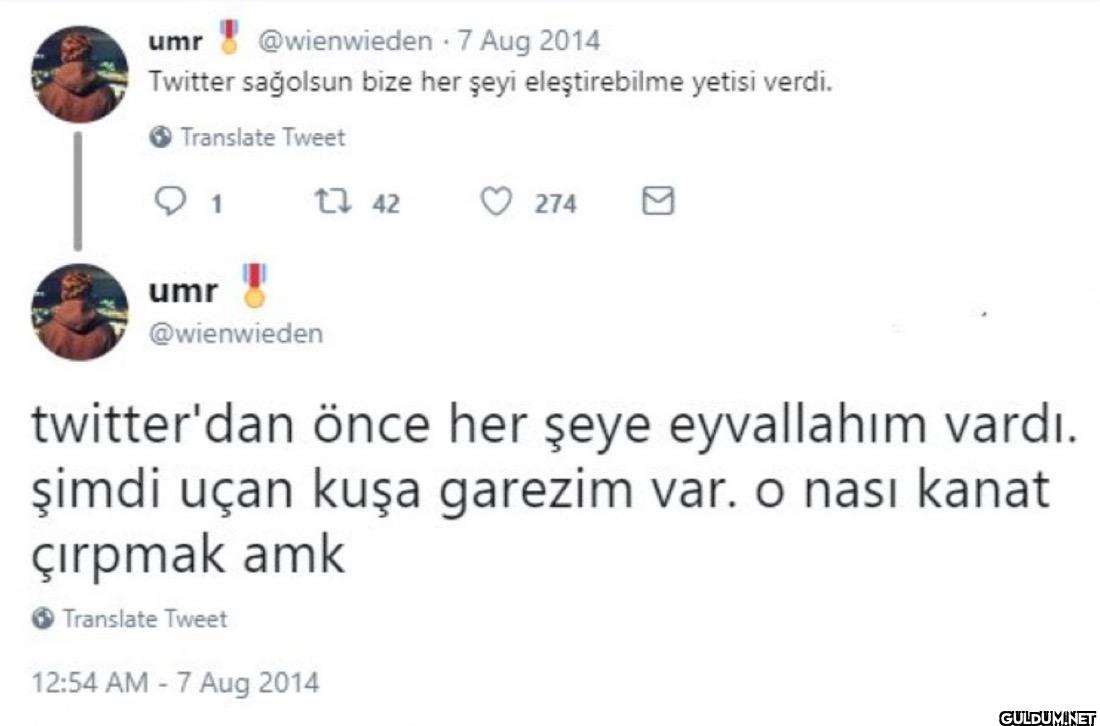Click the GULDUM.NET watermark
This screenshot has width=1100, height=726.
point(1048,716)
